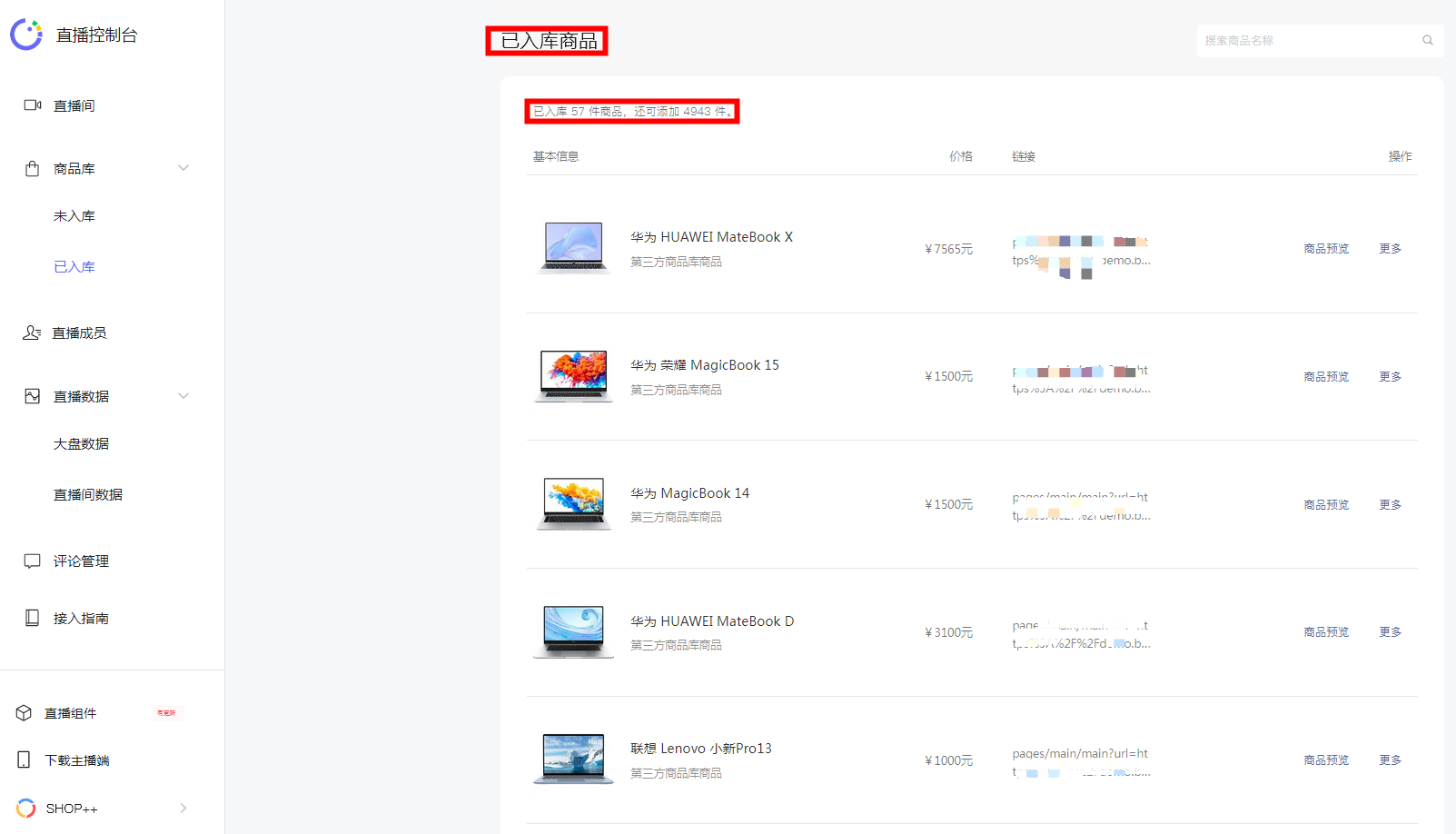Click the search magnifier icon

pos(1427,40)
